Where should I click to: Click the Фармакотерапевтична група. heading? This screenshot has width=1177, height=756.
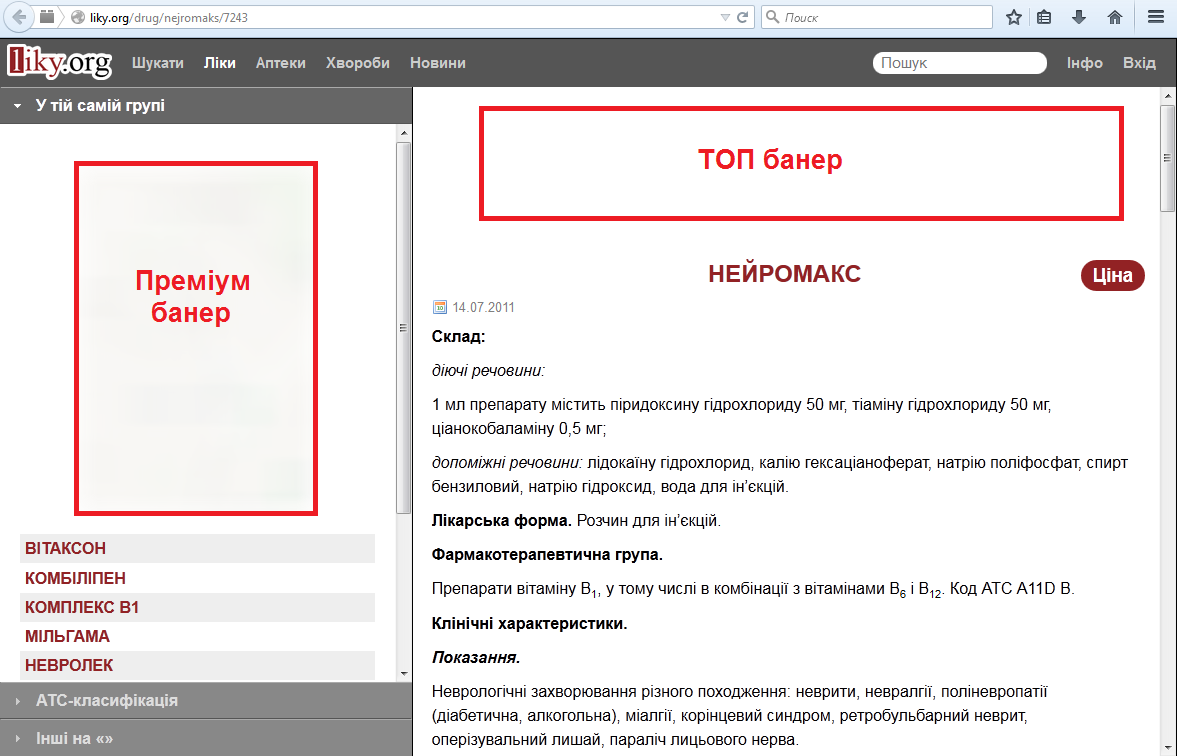547,555
